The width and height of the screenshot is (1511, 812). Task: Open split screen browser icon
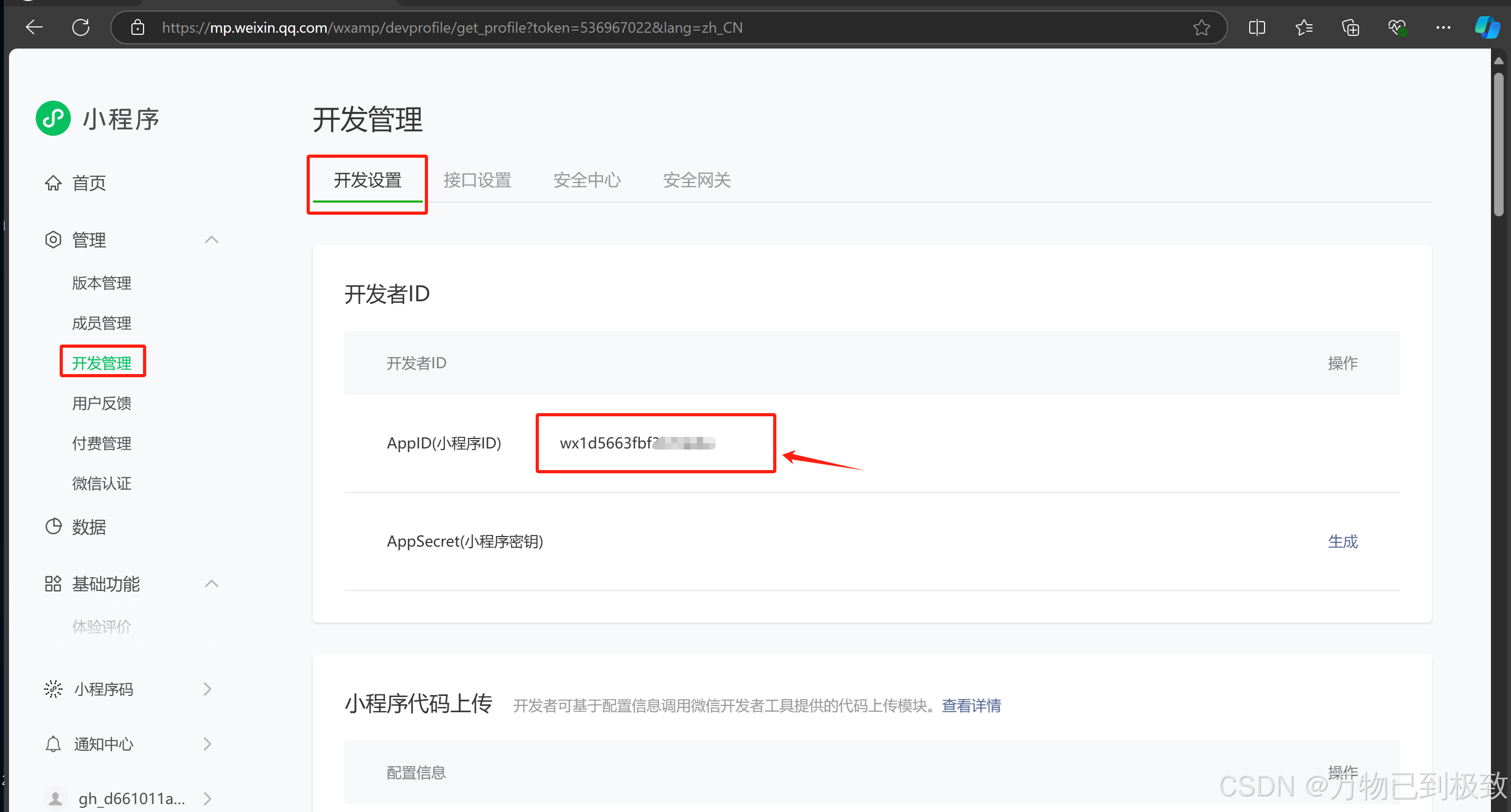[1257, 27]
